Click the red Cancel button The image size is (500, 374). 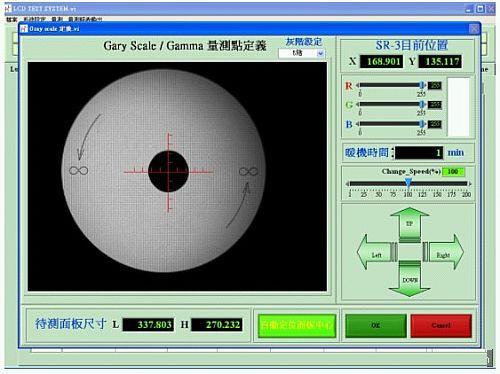[441, 325]
